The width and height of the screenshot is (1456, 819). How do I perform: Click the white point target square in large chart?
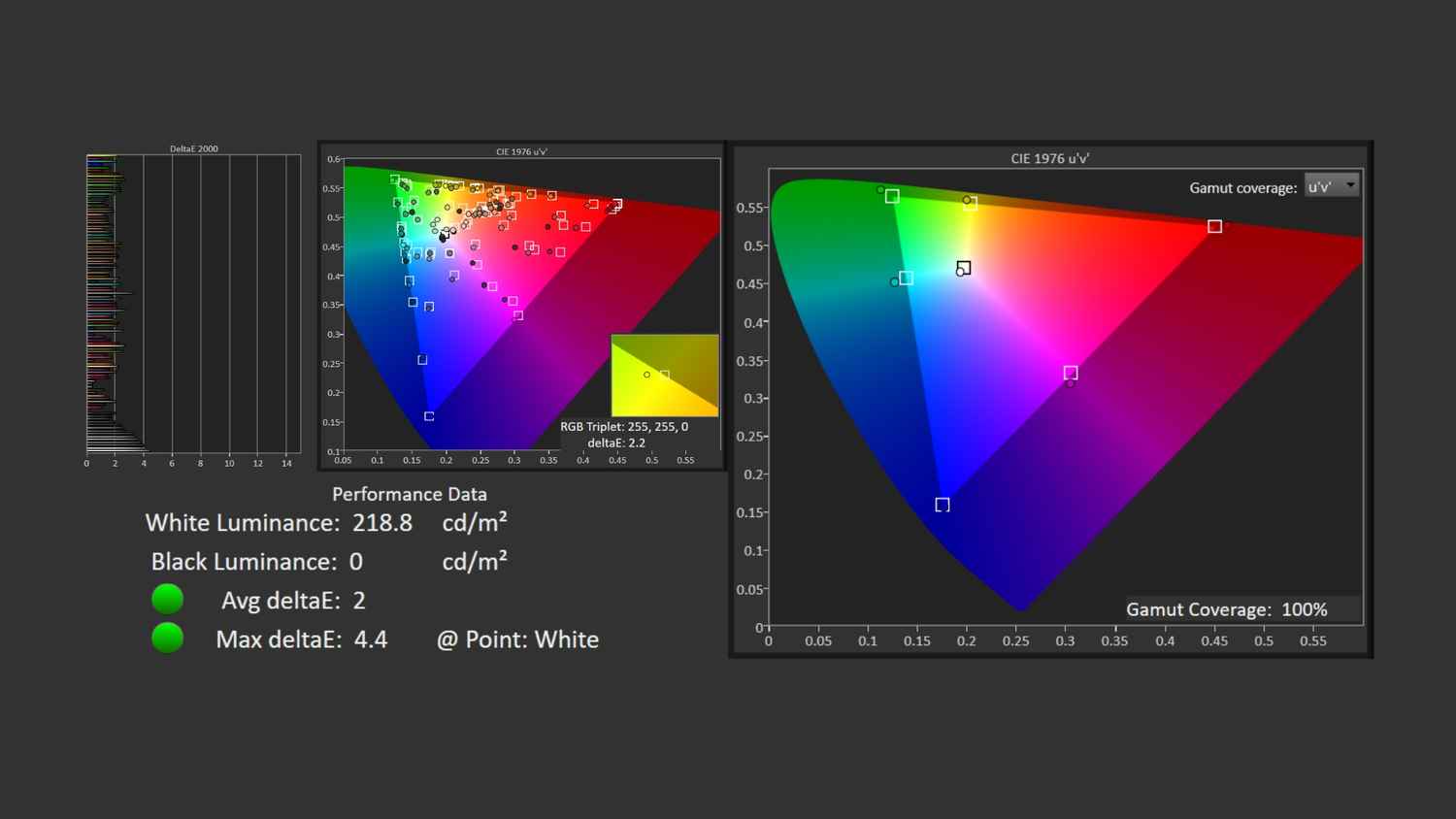click(964, 268)
